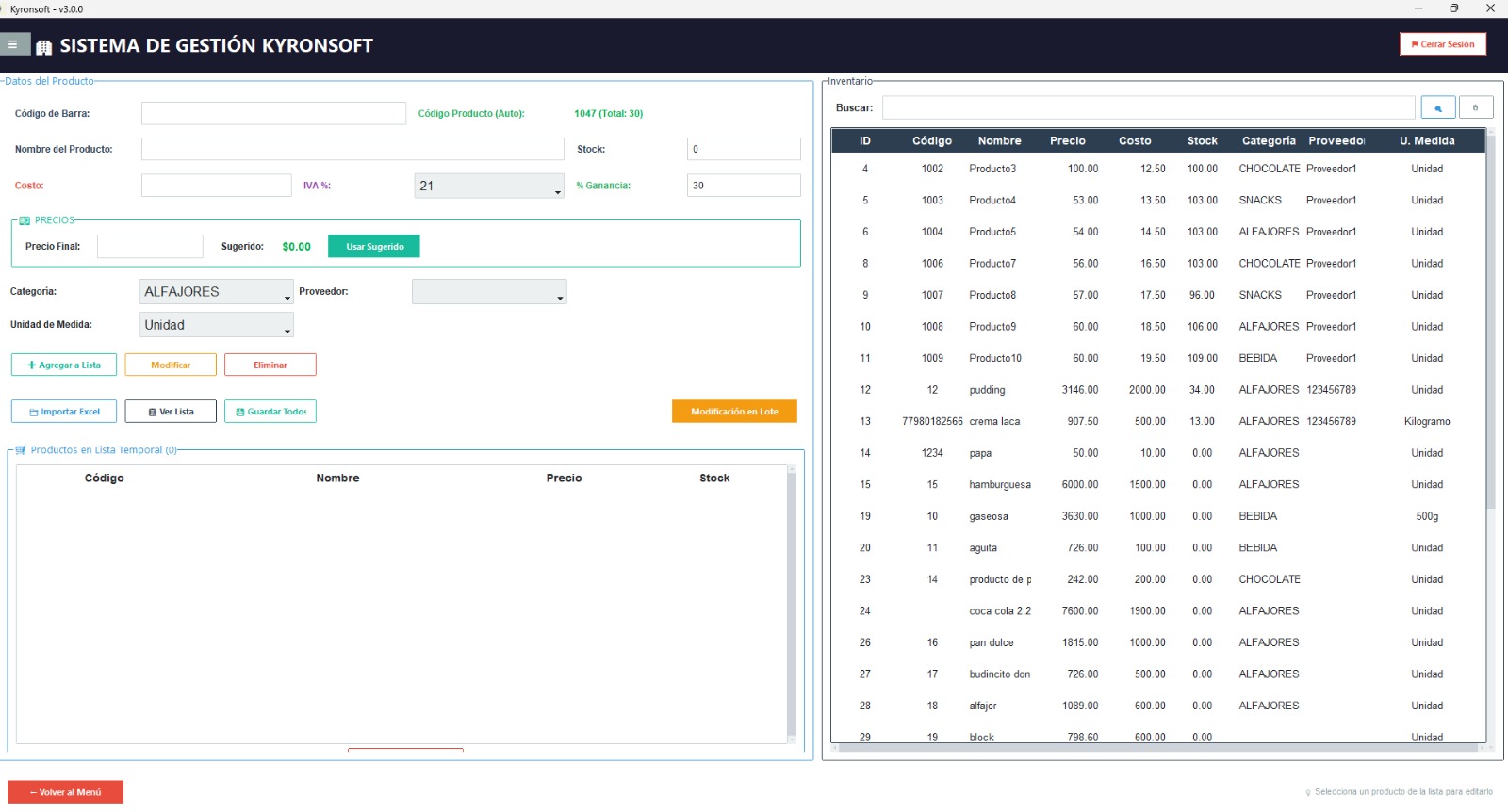This screenshot has height=812, width=1508.
Task: Expand the Proveedor dropdown
Action: pyautogui.click(x=488, y=292)
